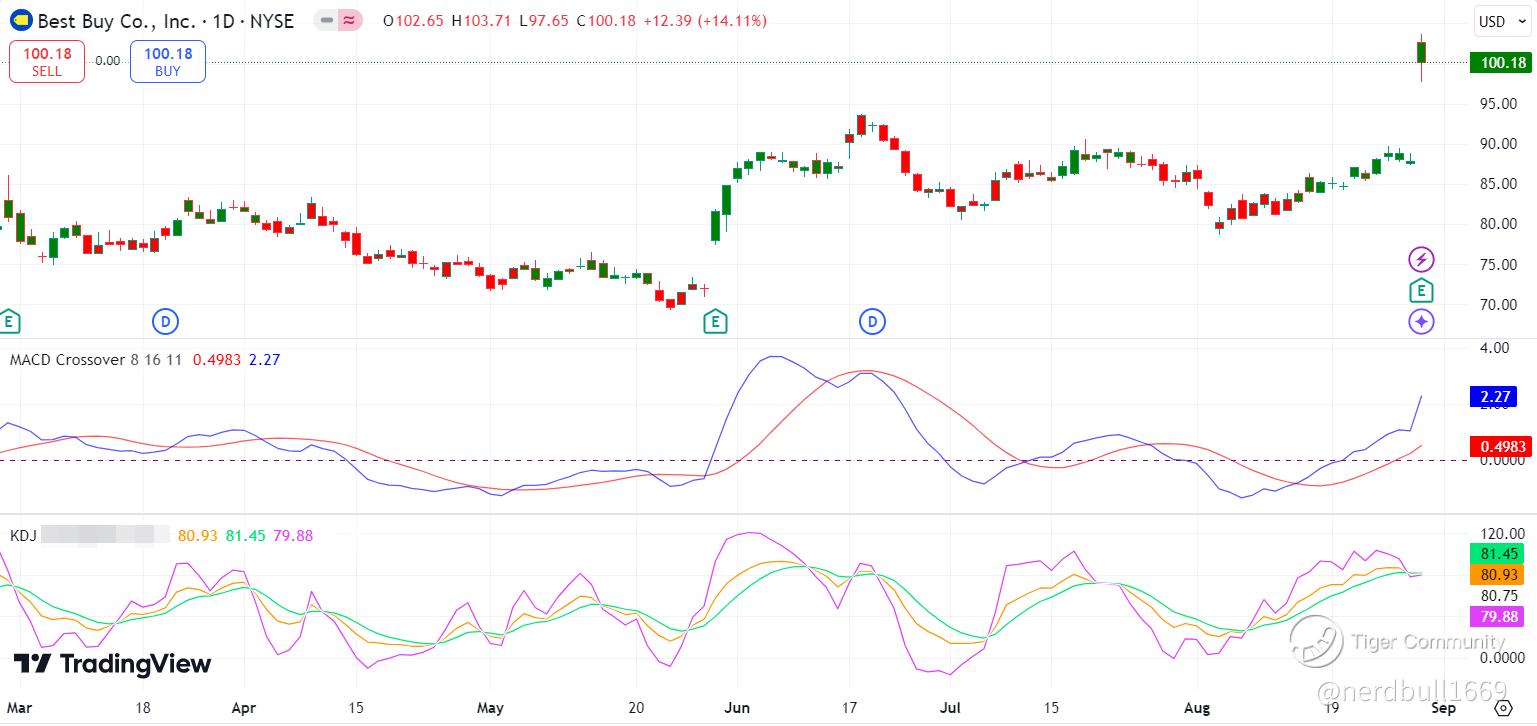Open the March dividend D marker
The width and height of the screenshot is (1537, 726).
165,322
